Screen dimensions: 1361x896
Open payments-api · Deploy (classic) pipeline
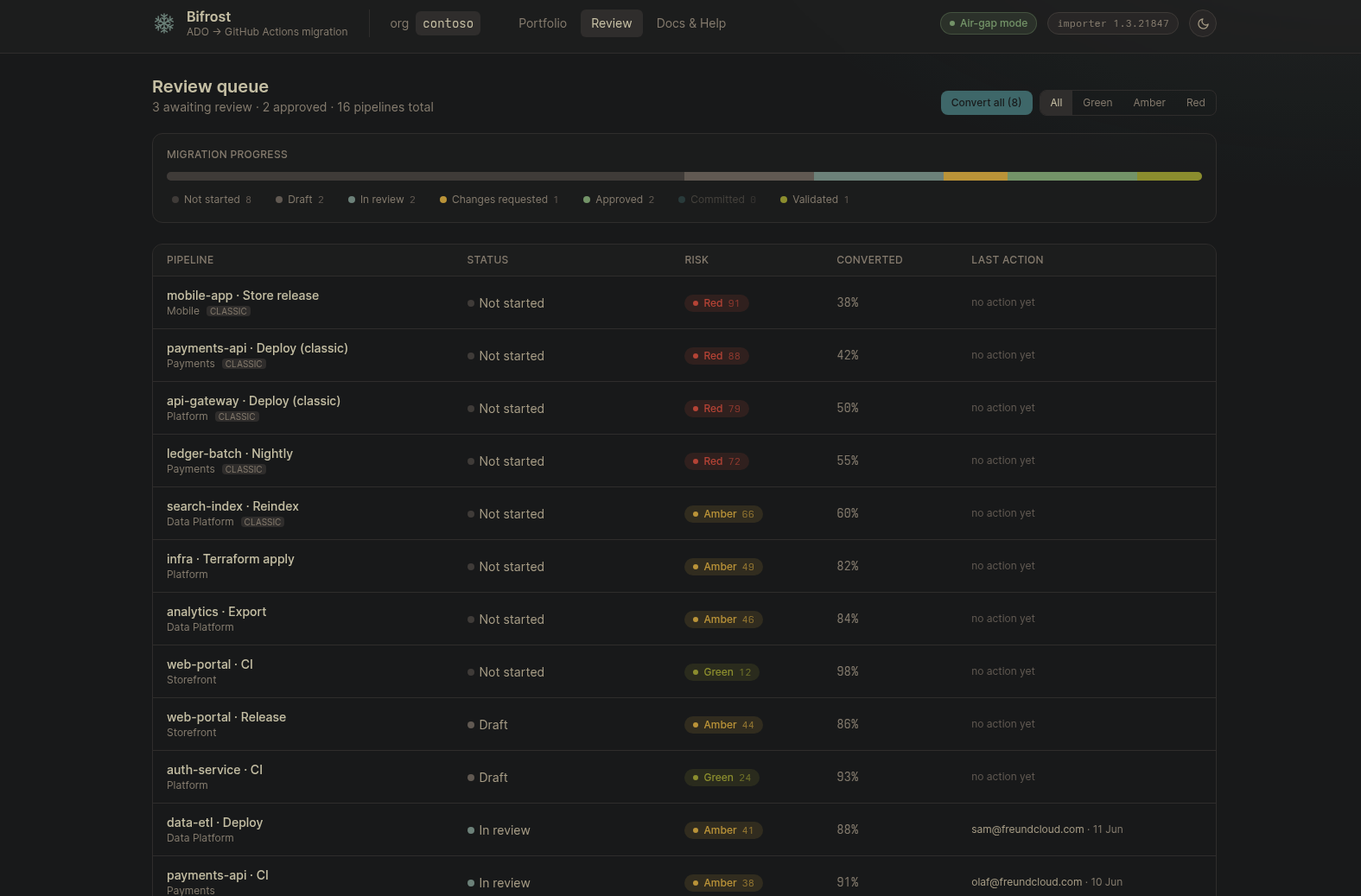(x=258, y=348)
